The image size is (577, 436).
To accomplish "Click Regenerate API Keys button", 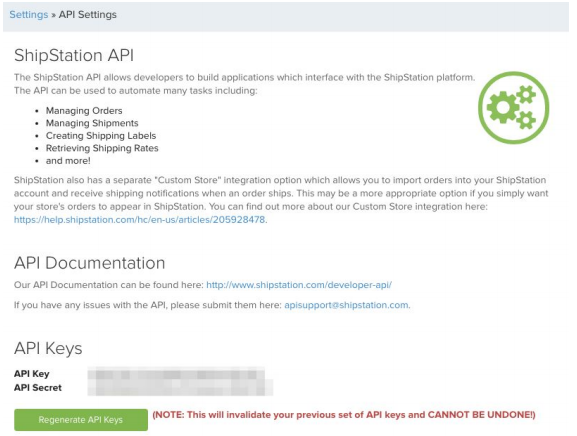I will pos(81,420).
